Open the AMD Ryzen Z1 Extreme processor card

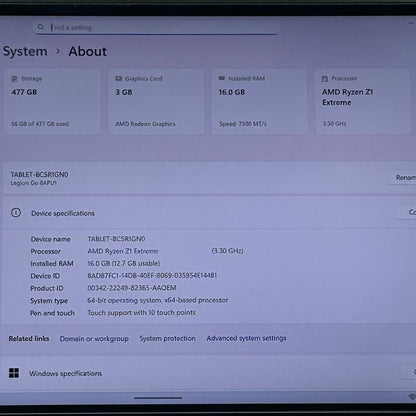[363, 102]
